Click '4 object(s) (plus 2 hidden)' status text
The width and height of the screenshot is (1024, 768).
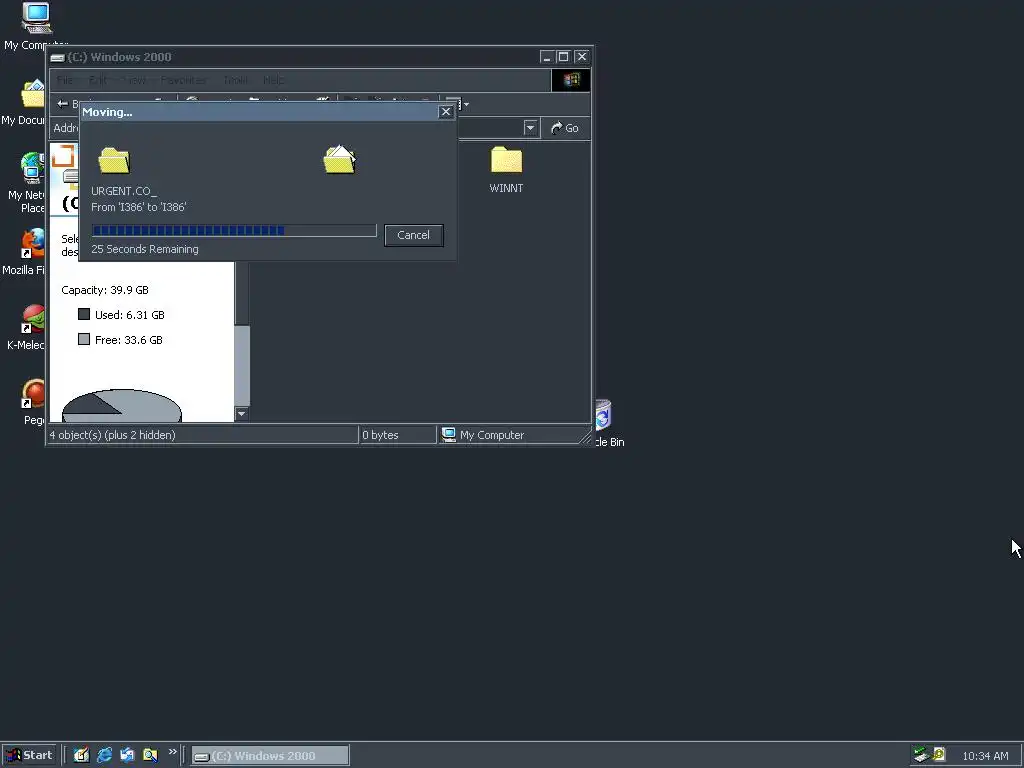click(x=112, y=435)
